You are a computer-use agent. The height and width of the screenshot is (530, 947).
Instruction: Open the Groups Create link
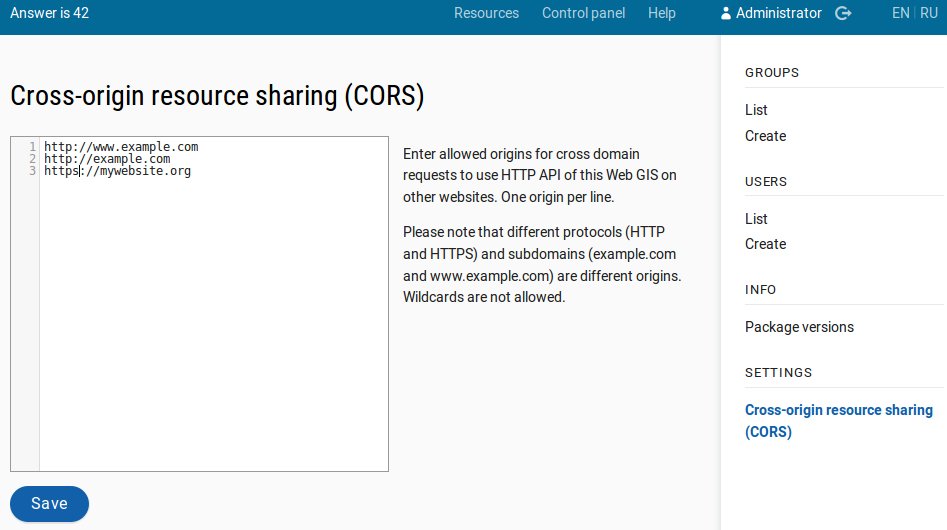765,136
